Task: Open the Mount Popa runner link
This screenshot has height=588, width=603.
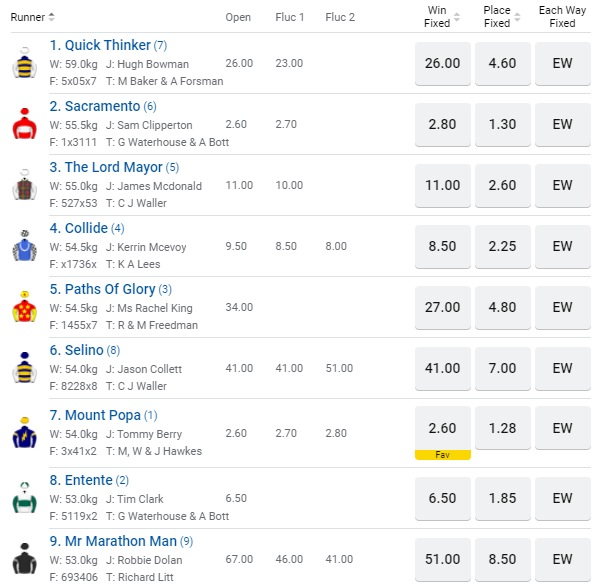Action: (x=103, y=415)
